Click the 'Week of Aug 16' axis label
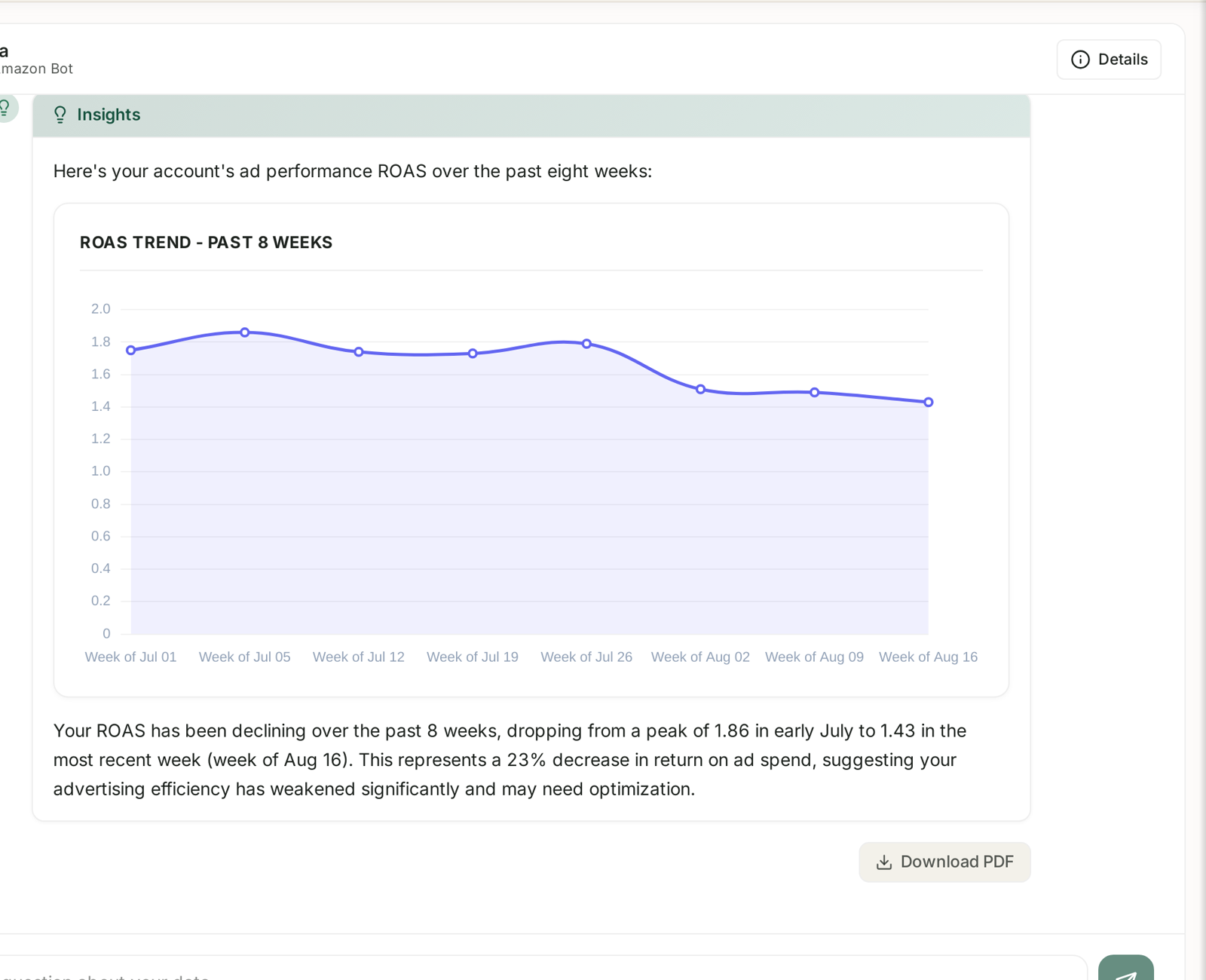Image resolution: width=1206 pixels, height=980 pixels. pos(928,657)
